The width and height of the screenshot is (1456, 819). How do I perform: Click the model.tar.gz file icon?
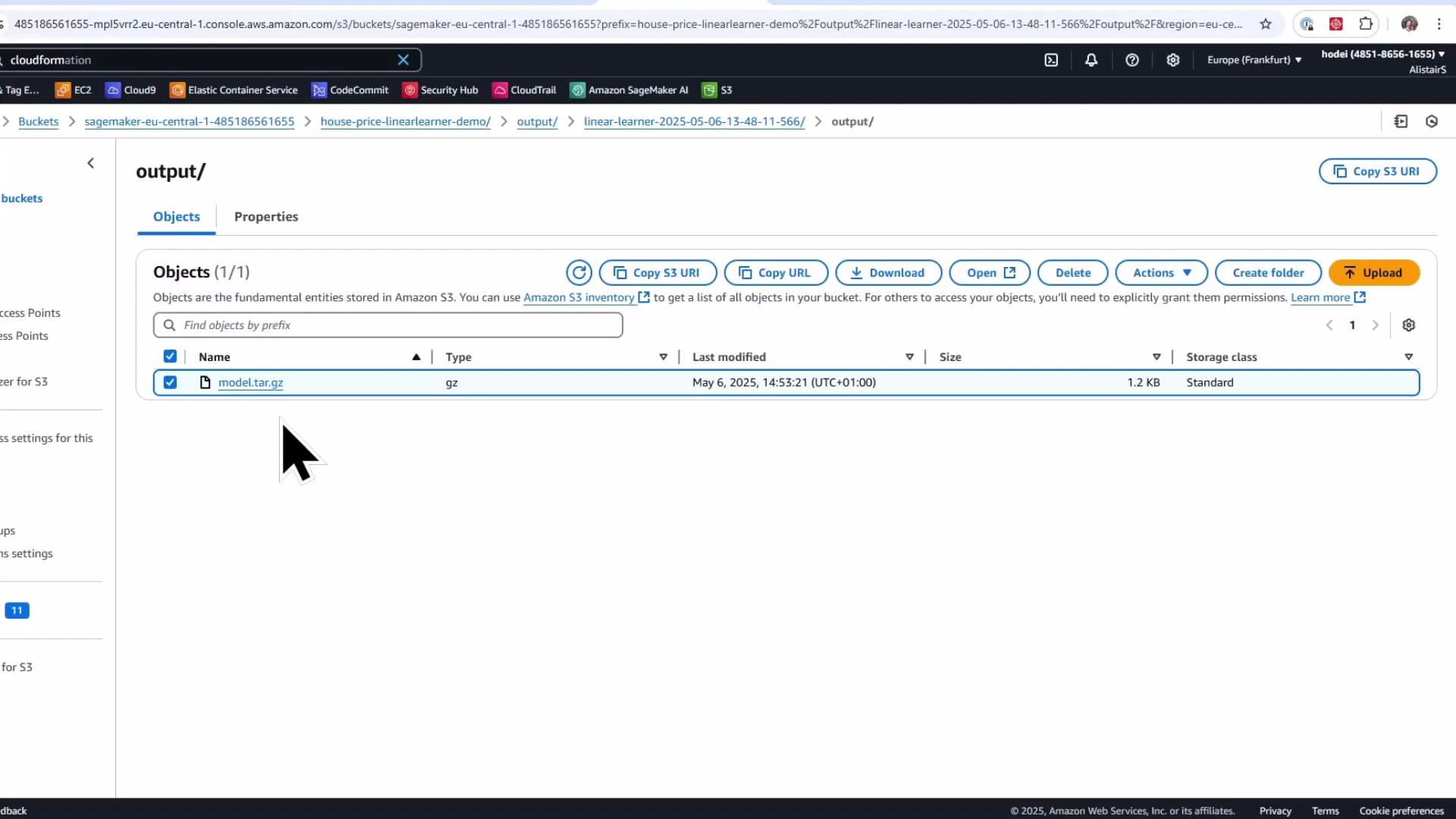pos(205,382)
